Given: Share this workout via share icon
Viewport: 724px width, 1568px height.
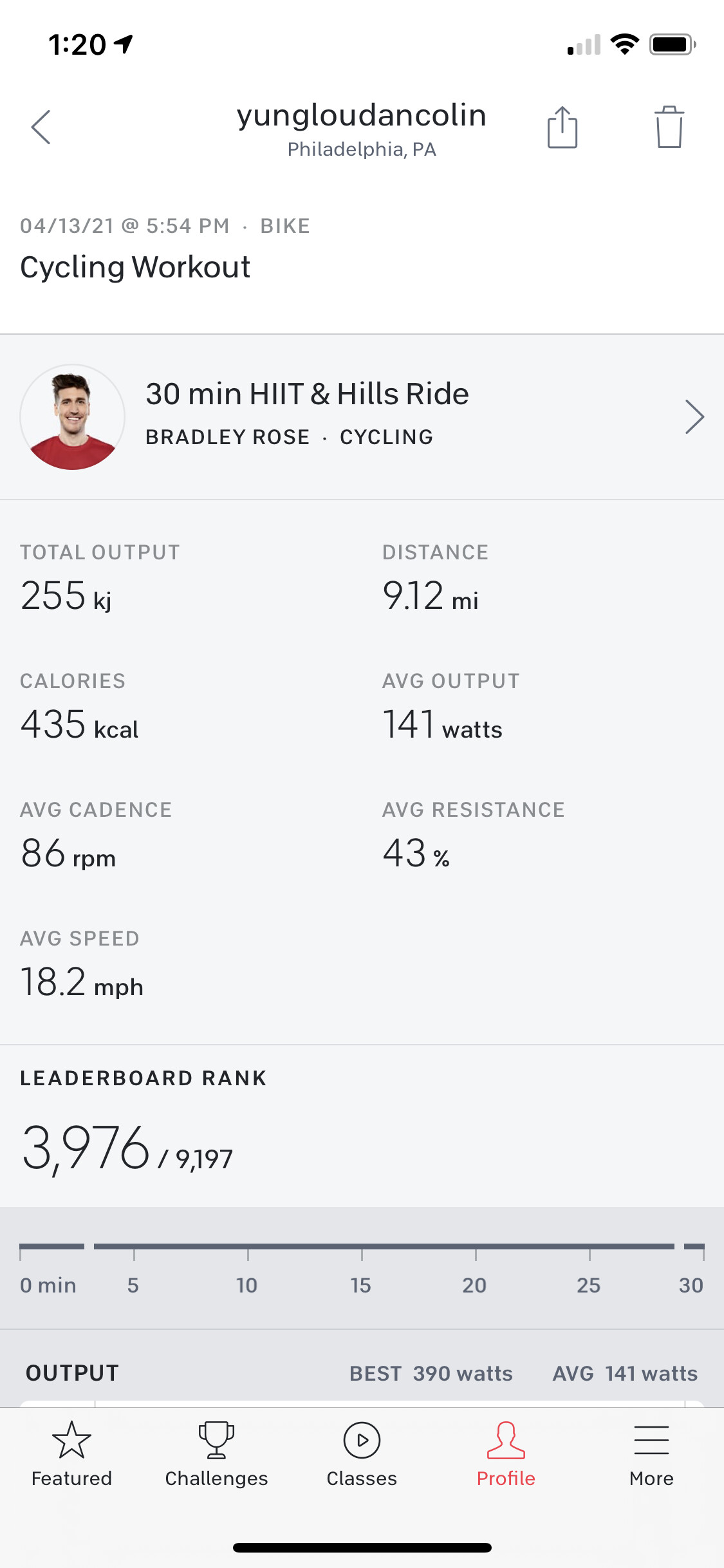Looking at the screenshot, I should pyautogui.click(x=562, y=127).
